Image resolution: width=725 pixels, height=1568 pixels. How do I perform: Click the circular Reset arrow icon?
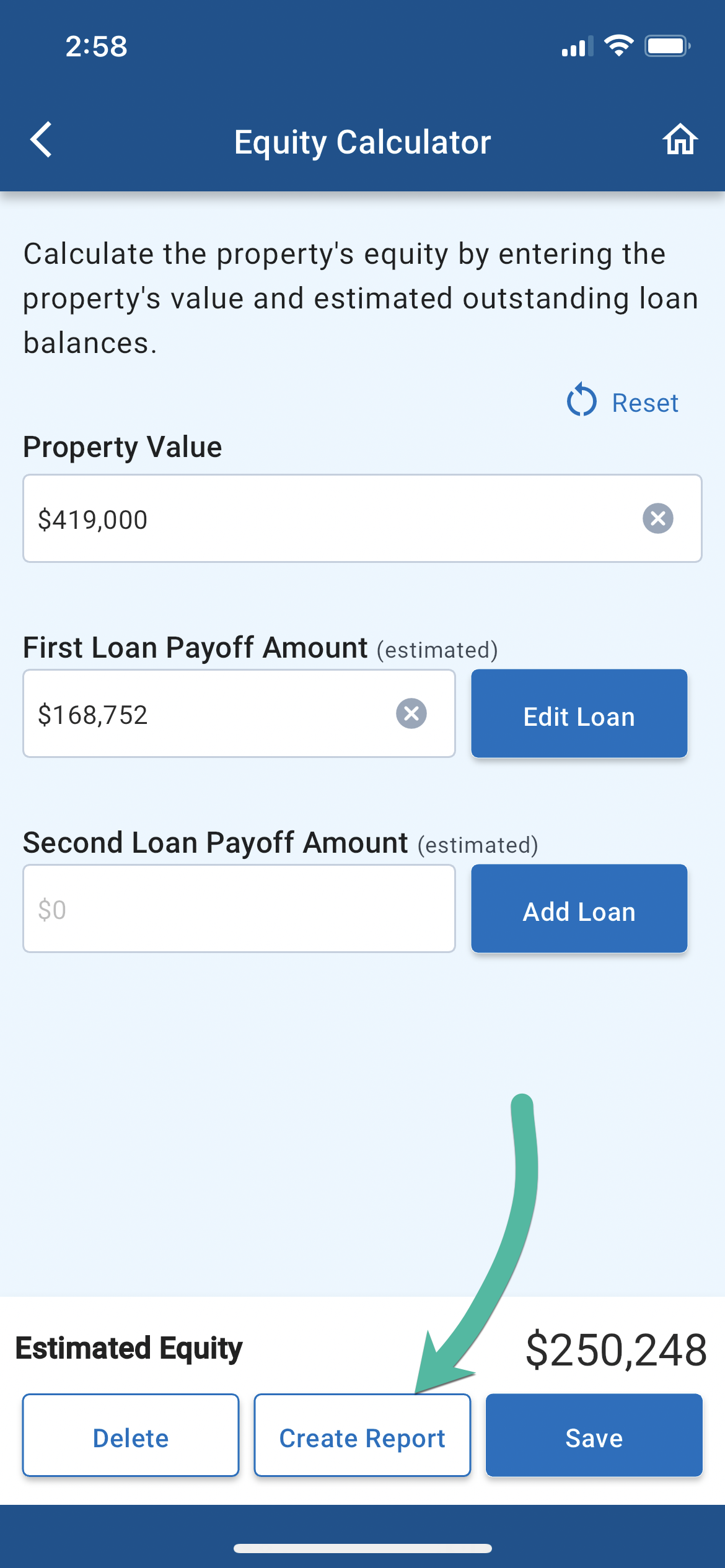click(x=581, y=400)
